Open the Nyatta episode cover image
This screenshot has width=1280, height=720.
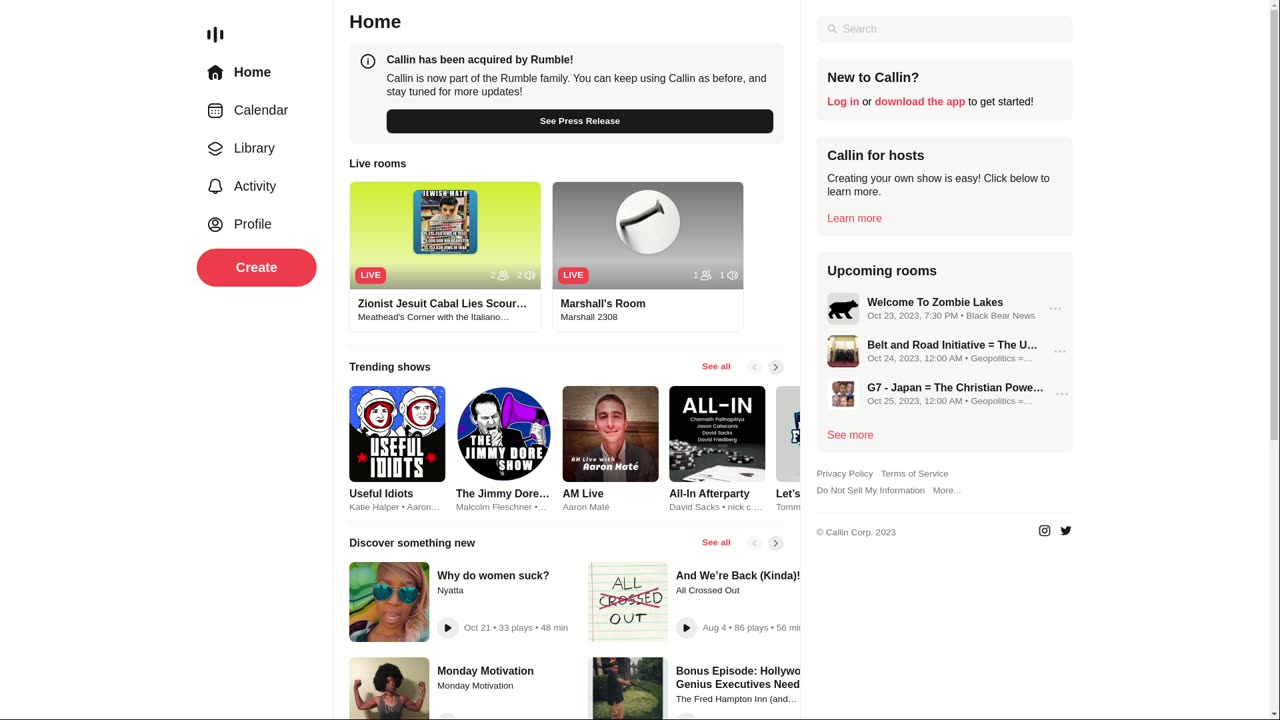coord(389,602)
